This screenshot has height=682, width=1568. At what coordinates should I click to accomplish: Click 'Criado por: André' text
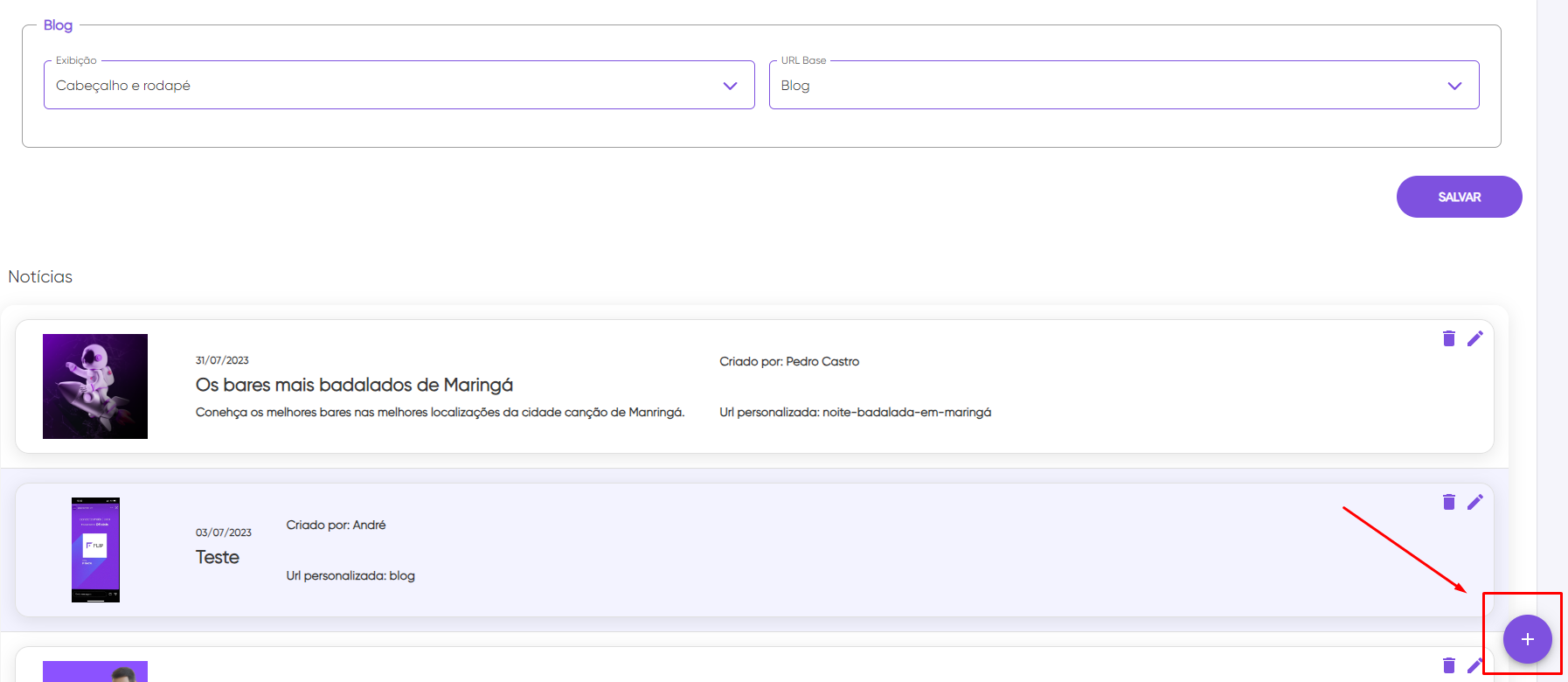pyautogui.click(x=336, y=525)
